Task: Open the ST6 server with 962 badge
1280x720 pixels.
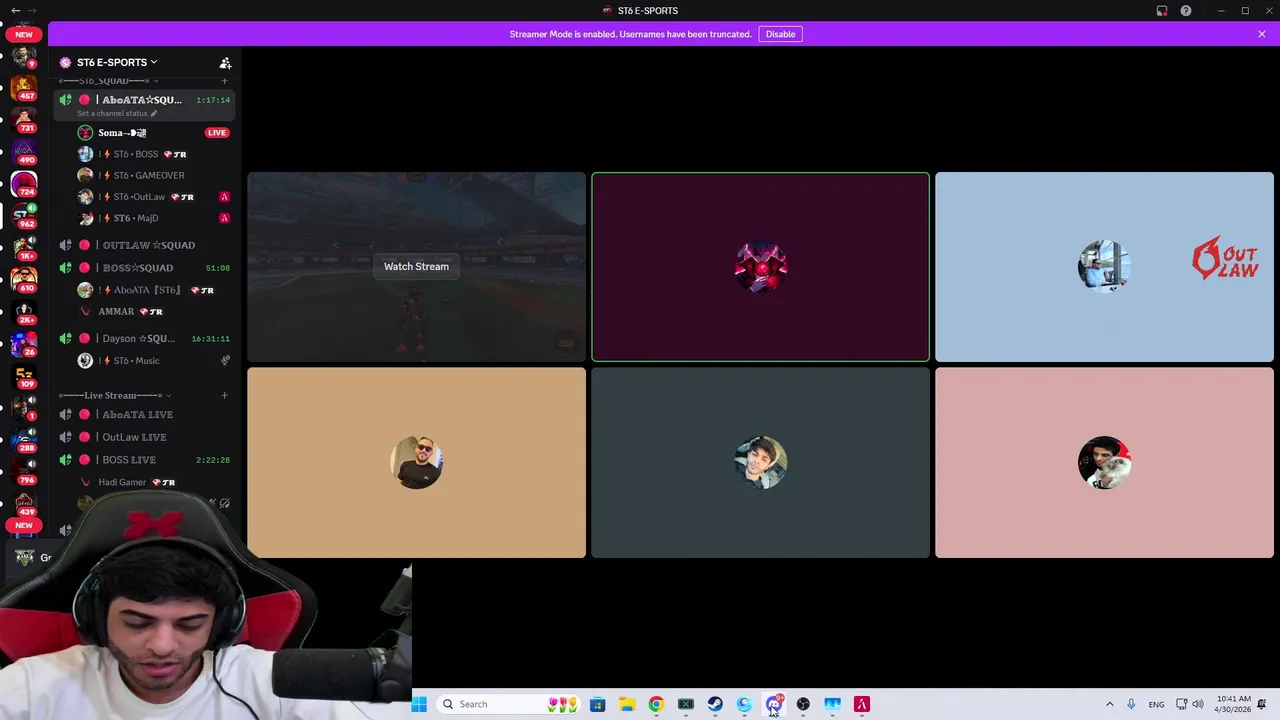Action: point(24,215)
